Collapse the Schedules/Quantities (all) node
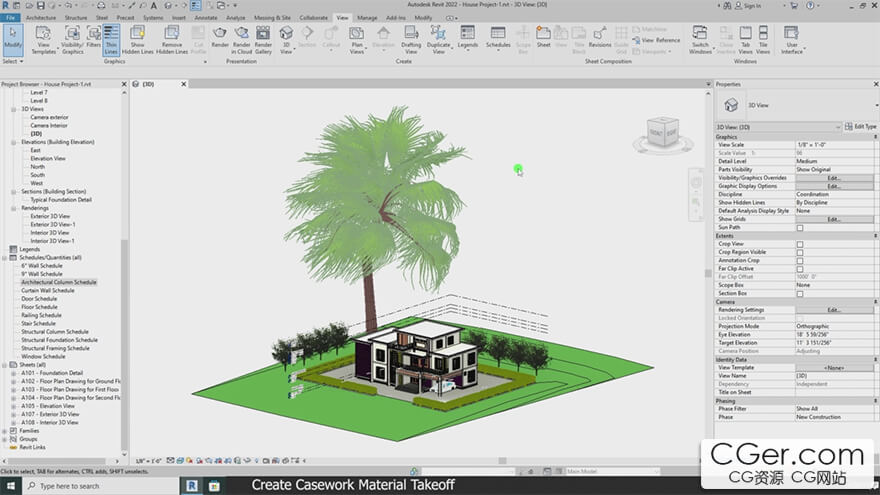Screen dimensions: 880x495 (4, 258)
